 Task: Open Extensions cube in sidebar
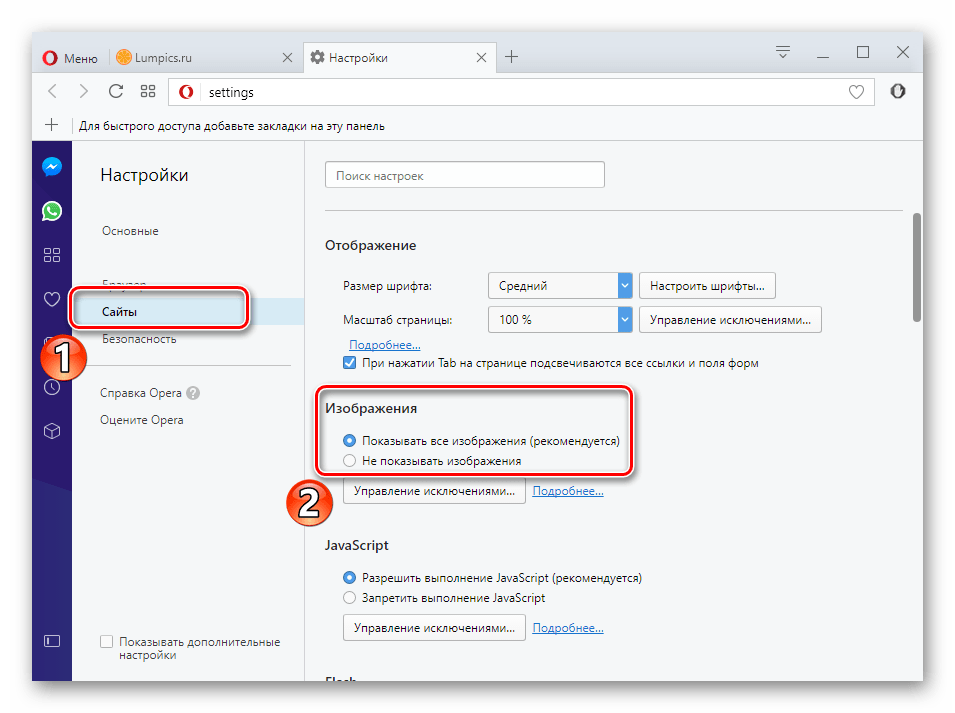tap(52, 431)
